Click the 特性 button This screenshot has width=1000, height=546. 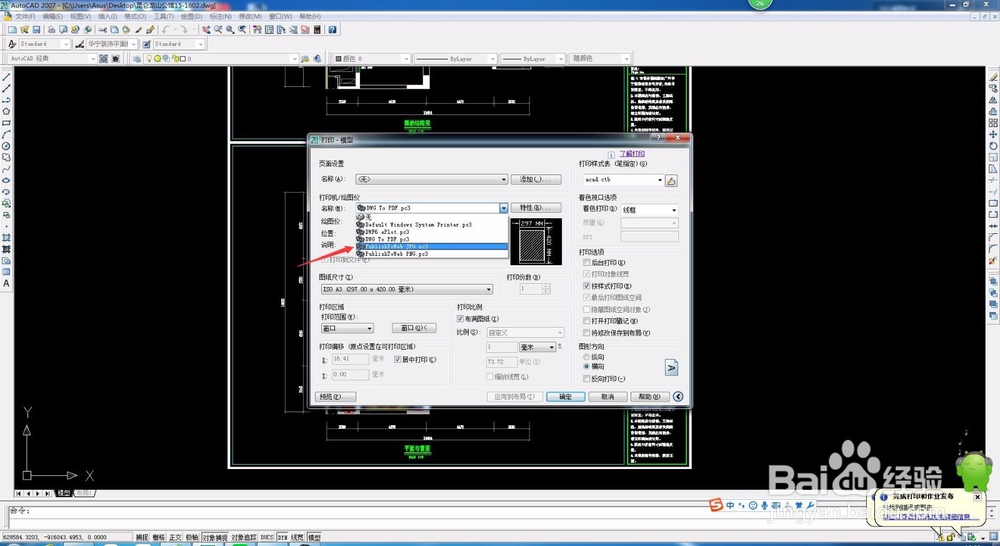pyautogui.click(x=536, y=208)
